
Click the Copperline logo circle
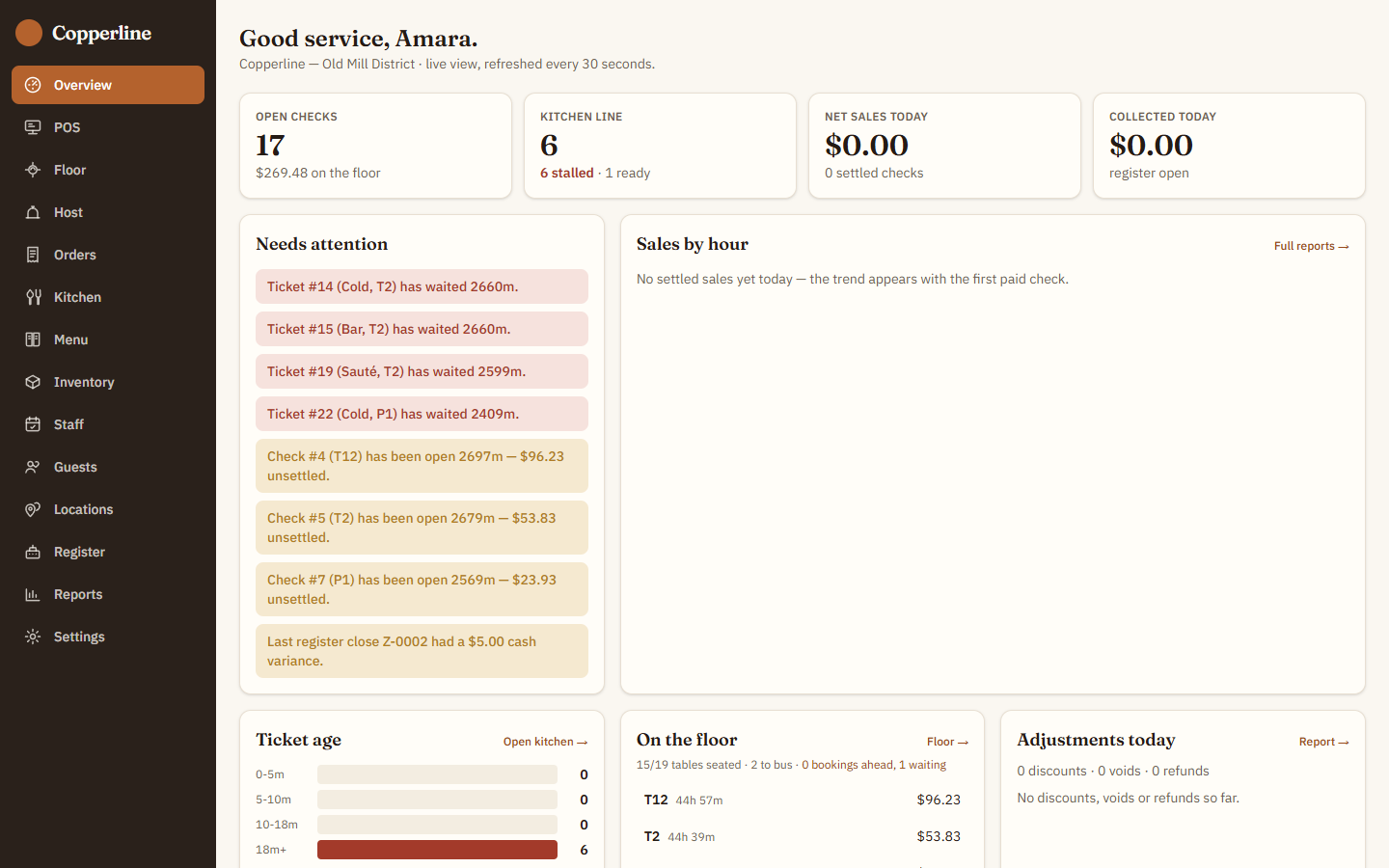click(29, 33)
